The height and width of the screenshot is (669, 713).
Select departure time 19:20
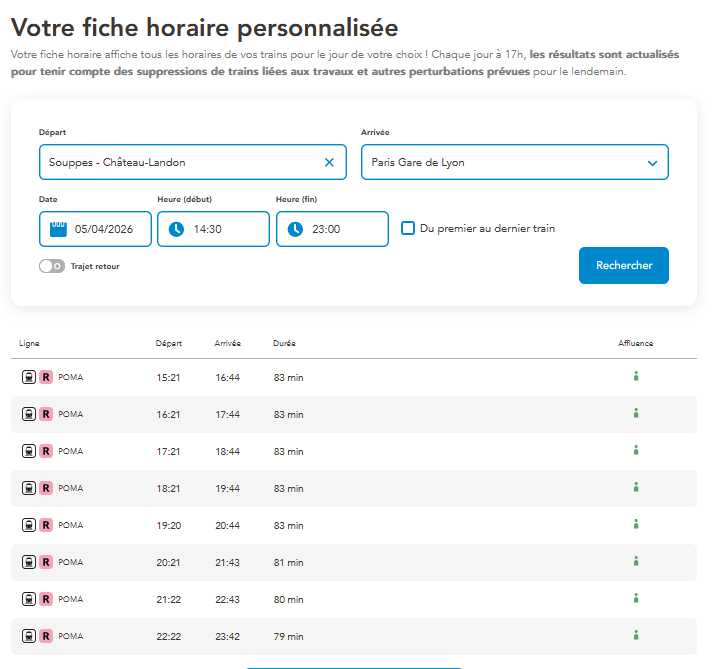(x=169, y=525)
